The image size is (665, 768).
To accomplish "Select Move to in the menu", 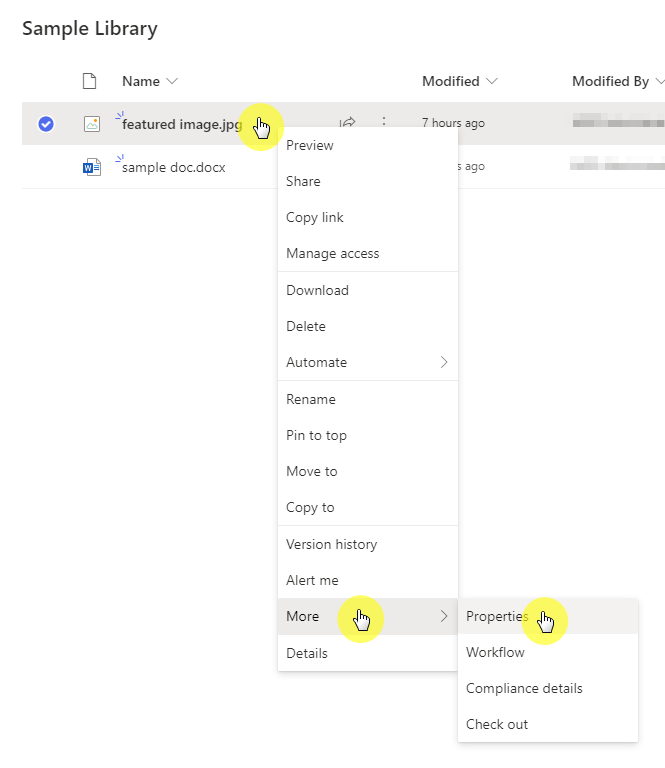I will (368, 471).
